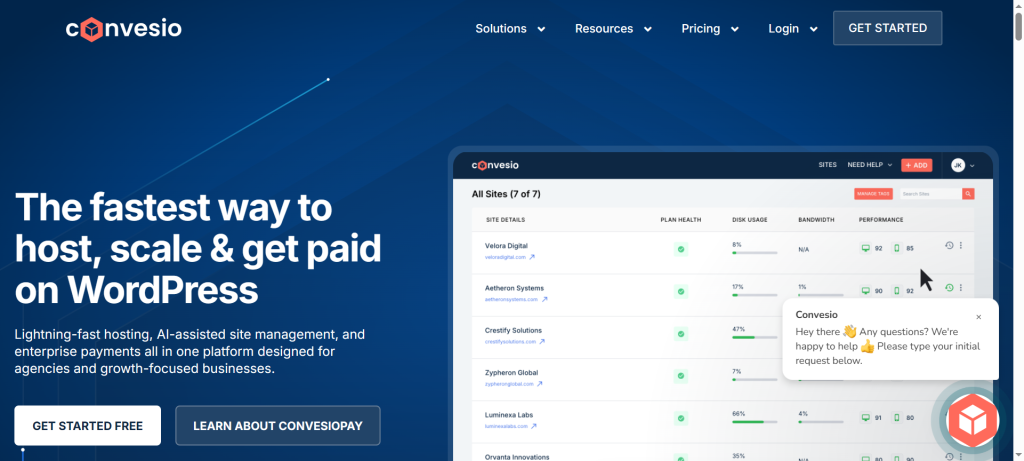The height and width of the screenshot is (461, 1024).
Task: Close the Convesio chat popup
Action: click(x=978, y=317)
